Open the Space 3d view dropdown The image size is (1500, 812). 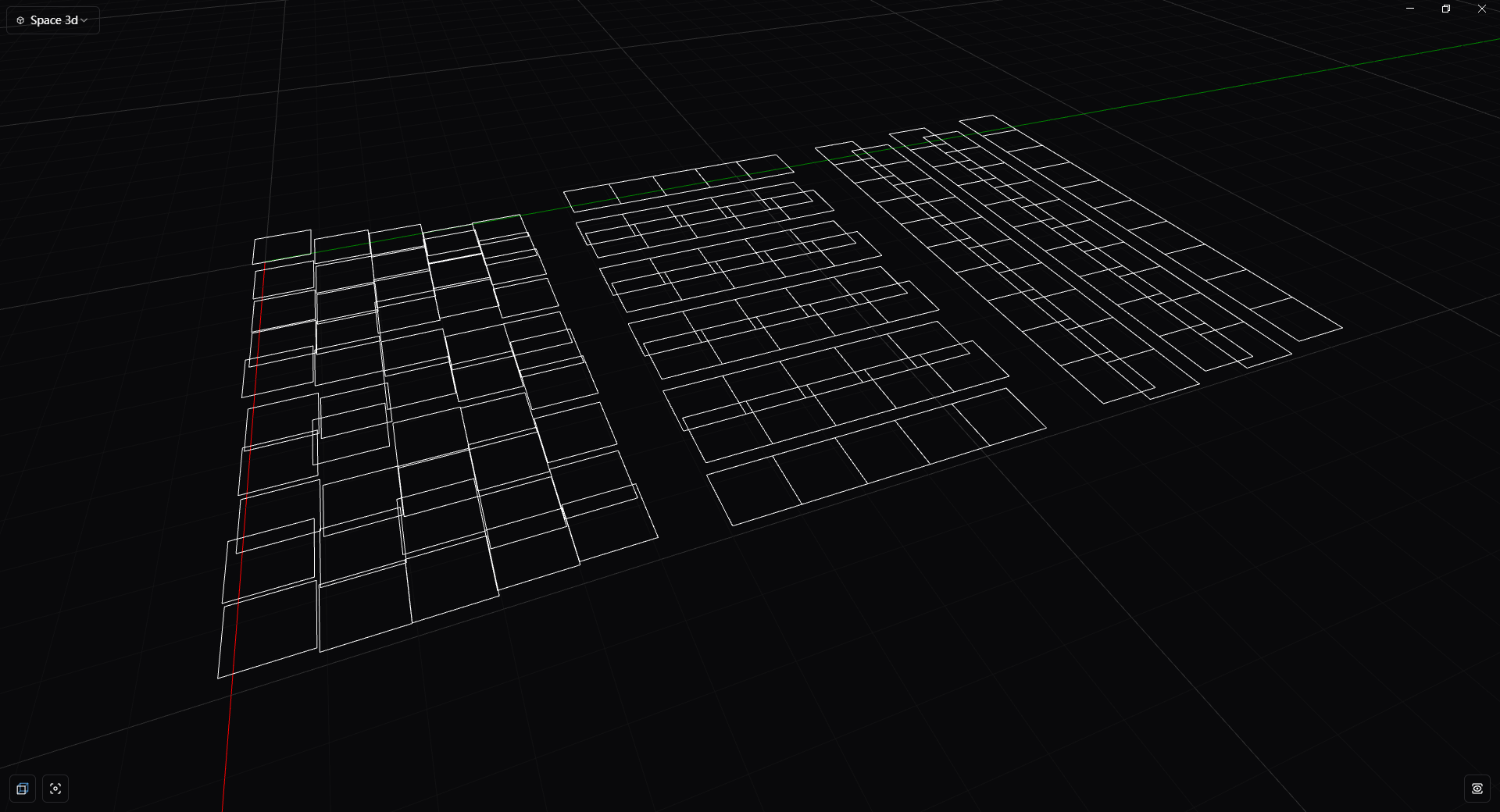53,20
